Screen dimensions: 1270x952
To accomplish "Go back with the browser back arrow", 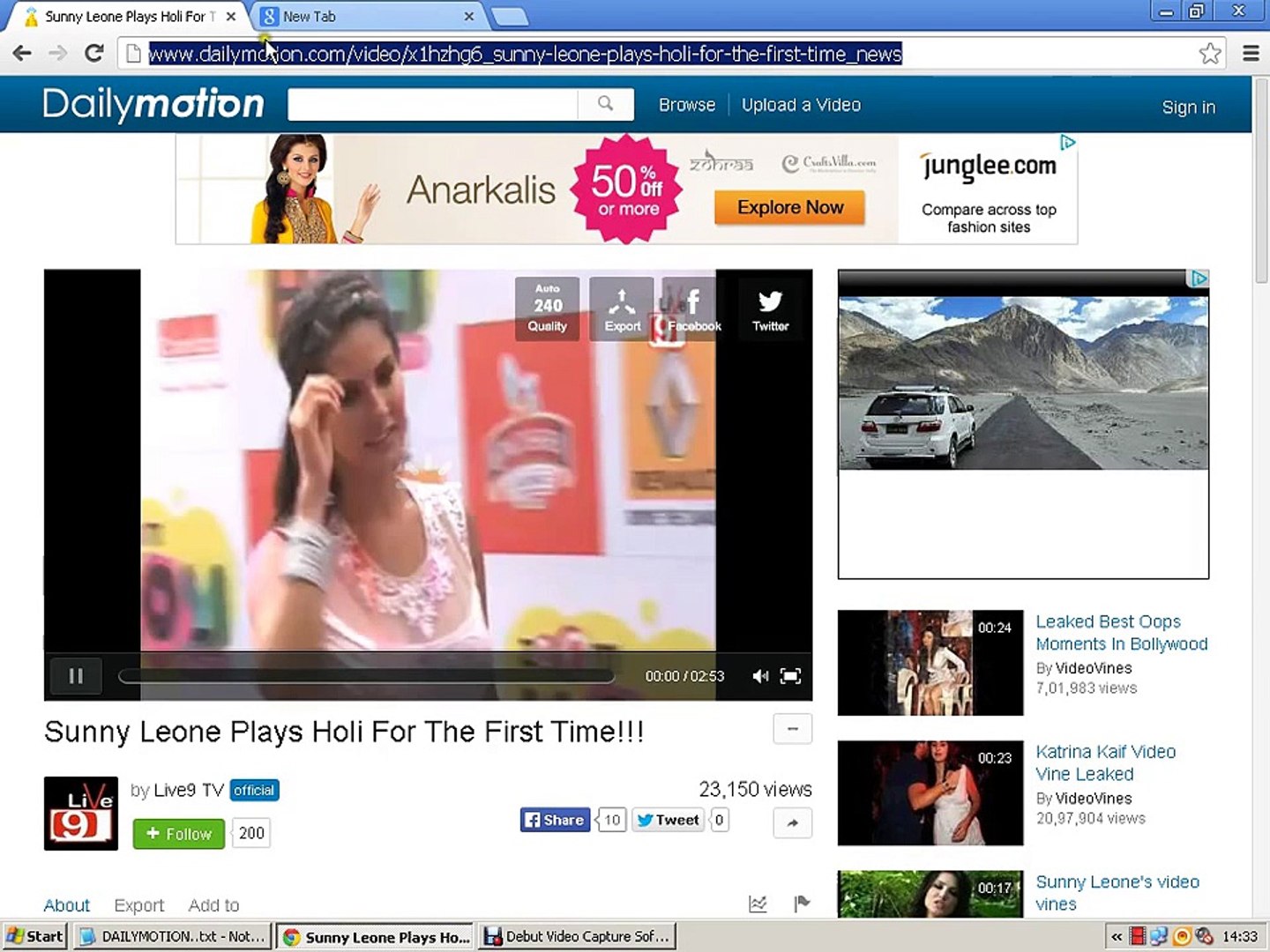I will (22, 53).
